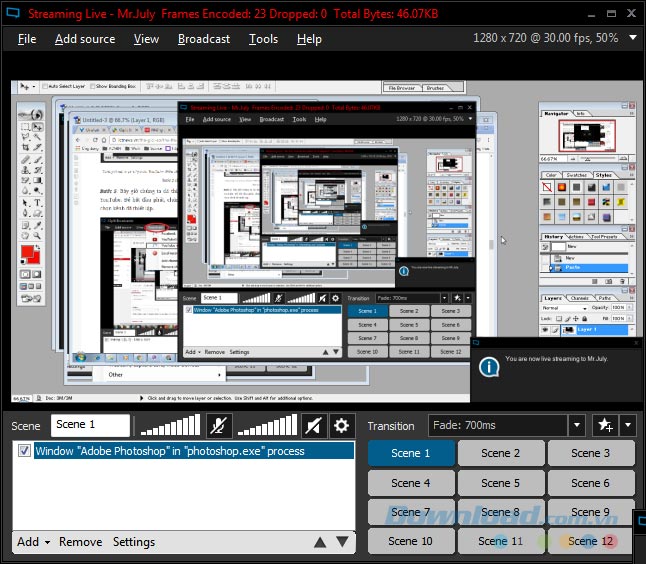This screenshot has width=646, height=564.
Task: Select the Magic Wand tool in Photoshop's toolbox
Action: click(x=37, y=137)
